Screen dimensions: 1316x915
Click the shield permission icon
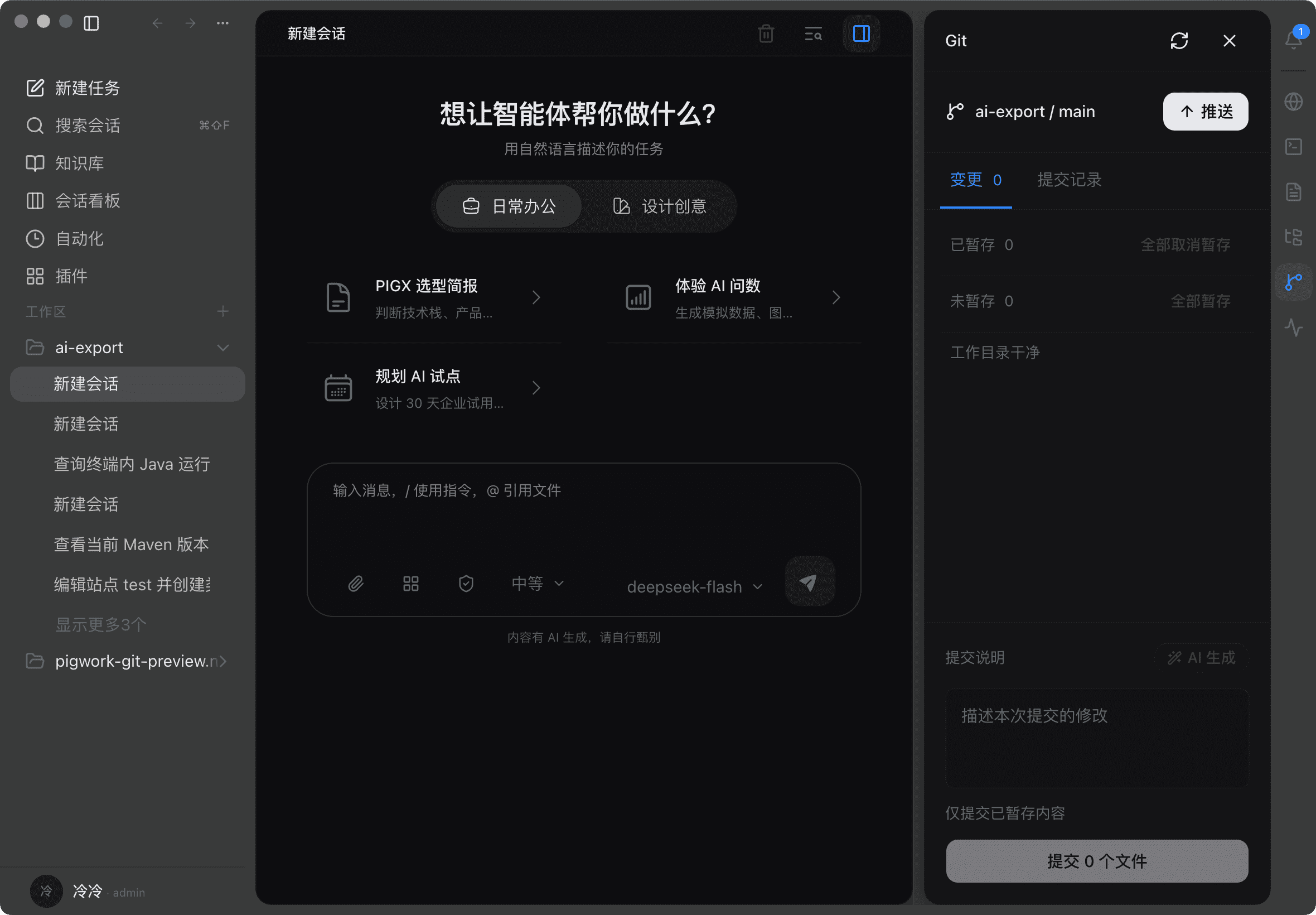(x=466, y=584)
